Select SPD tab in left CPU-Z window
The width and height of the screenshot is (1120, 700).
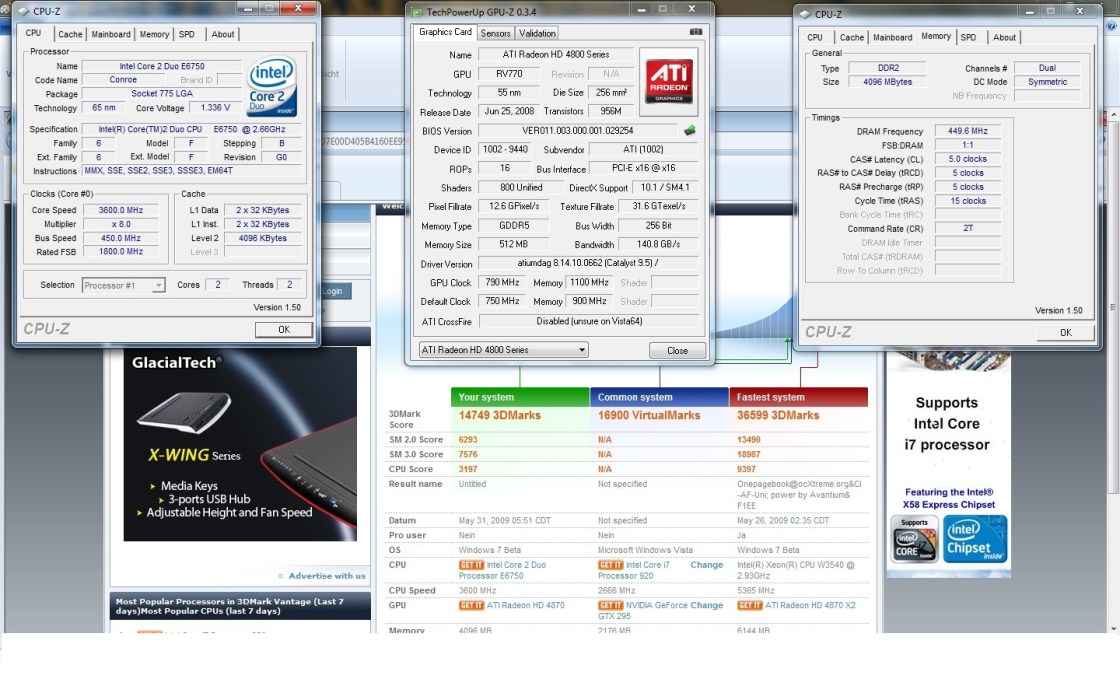click(186, 34)
